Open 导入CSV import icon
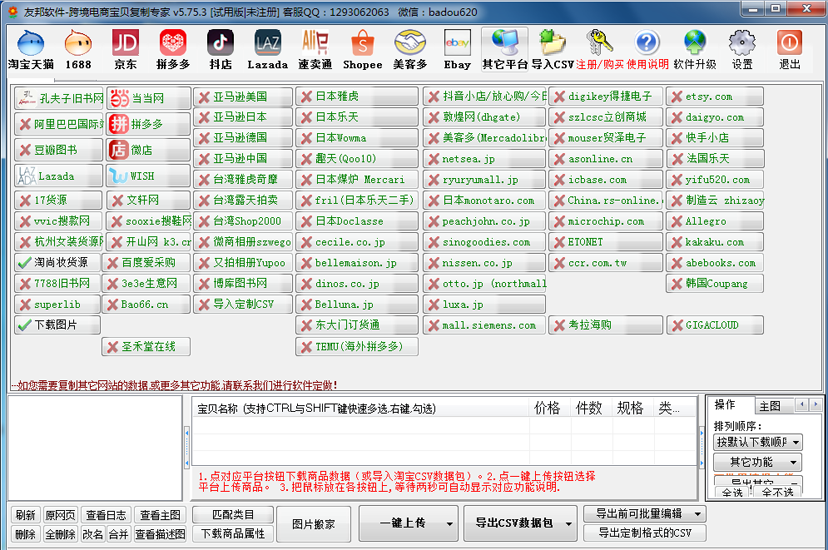This screenshot has height=550, width=828. click(x=553, y=49)
